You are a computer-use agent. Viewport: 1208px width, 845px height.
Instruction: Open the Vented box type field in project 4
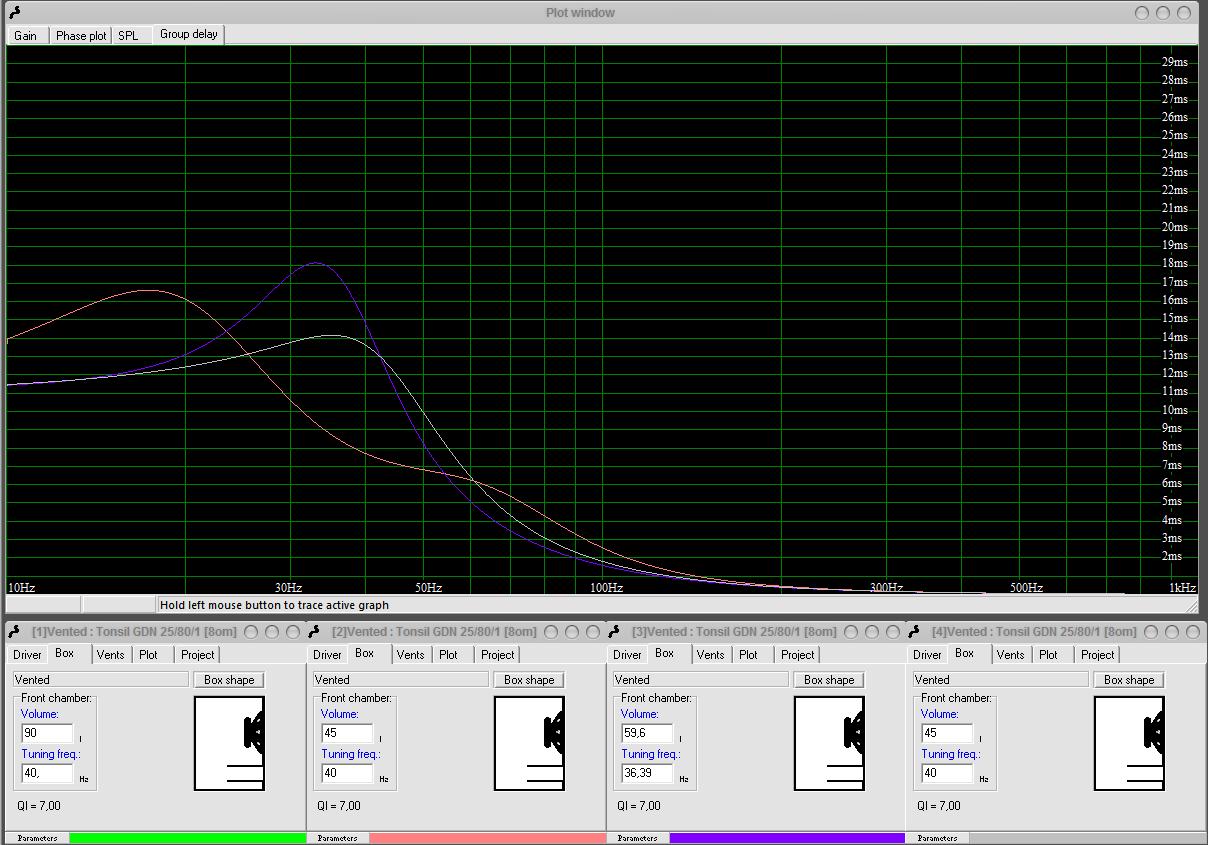pos(1000,680)
